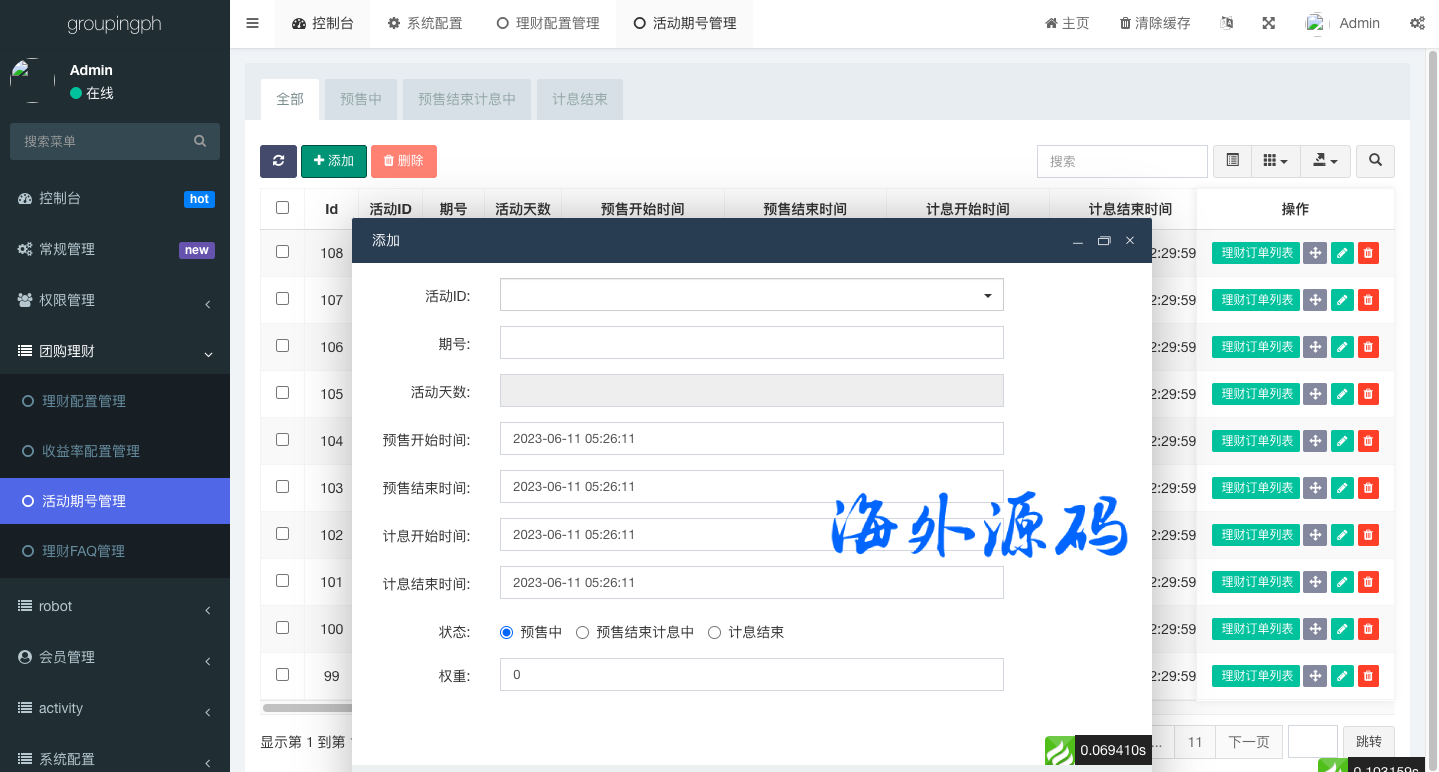Select the 预售结束计息中 radio option
Screen dimensions: 1439x772
[583, 632]
